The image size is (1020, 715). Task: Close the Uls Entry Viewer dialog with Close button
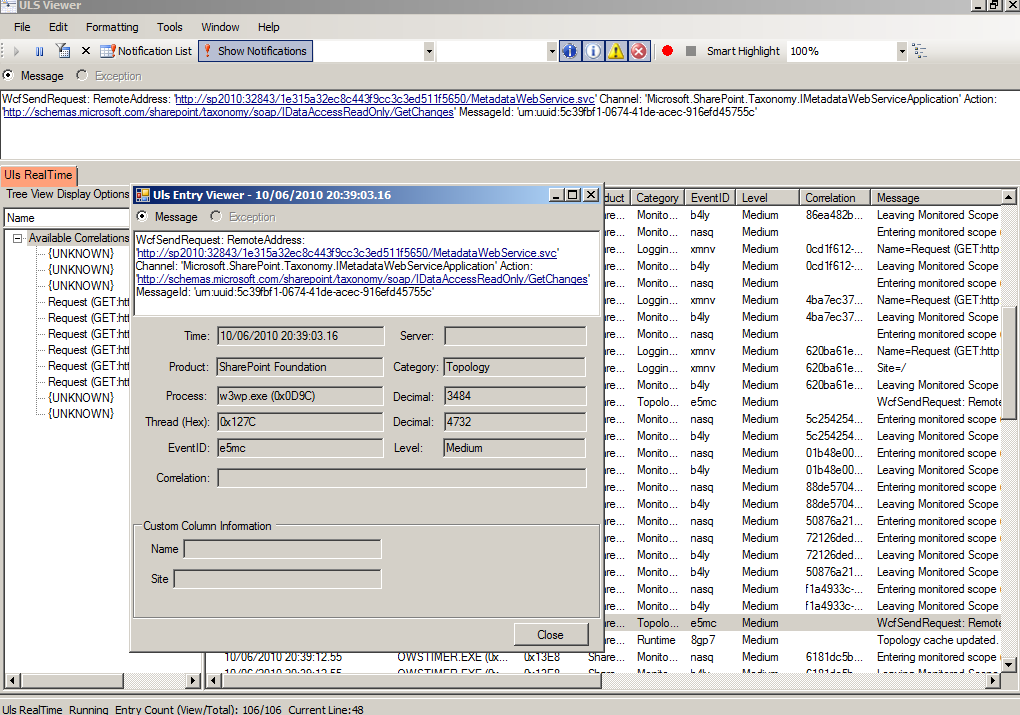550,634
